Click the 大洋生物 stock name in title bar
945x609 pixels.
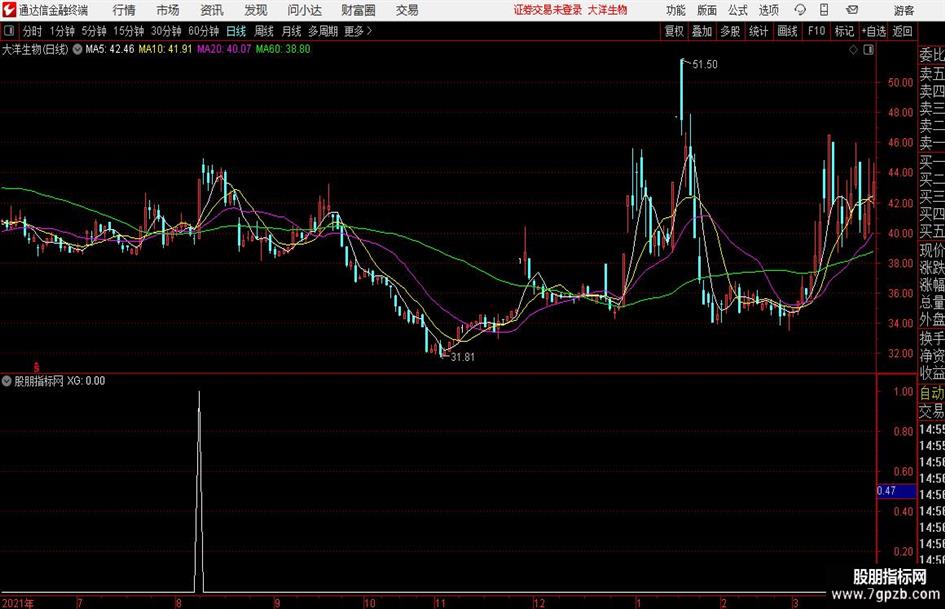[608, 10]
